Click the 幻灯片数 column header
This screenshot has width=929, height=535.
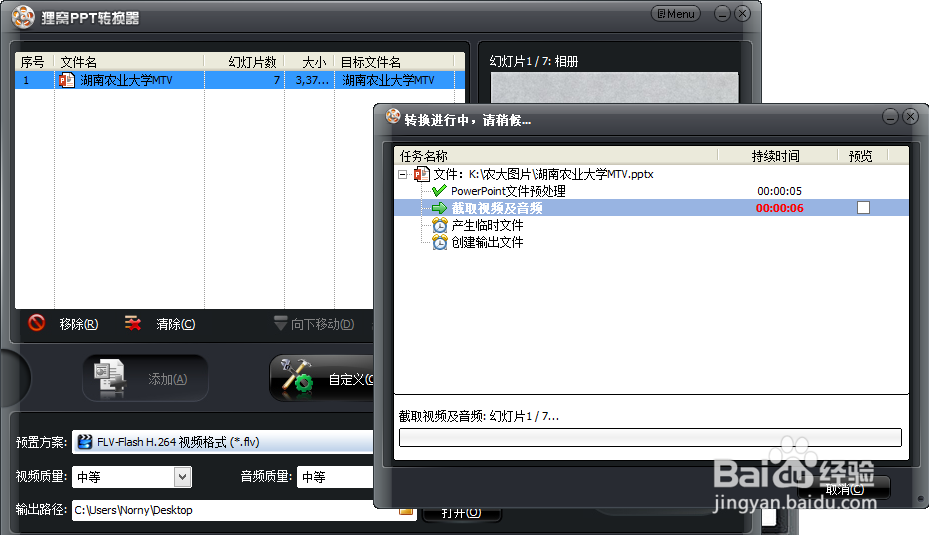[244, 62]
